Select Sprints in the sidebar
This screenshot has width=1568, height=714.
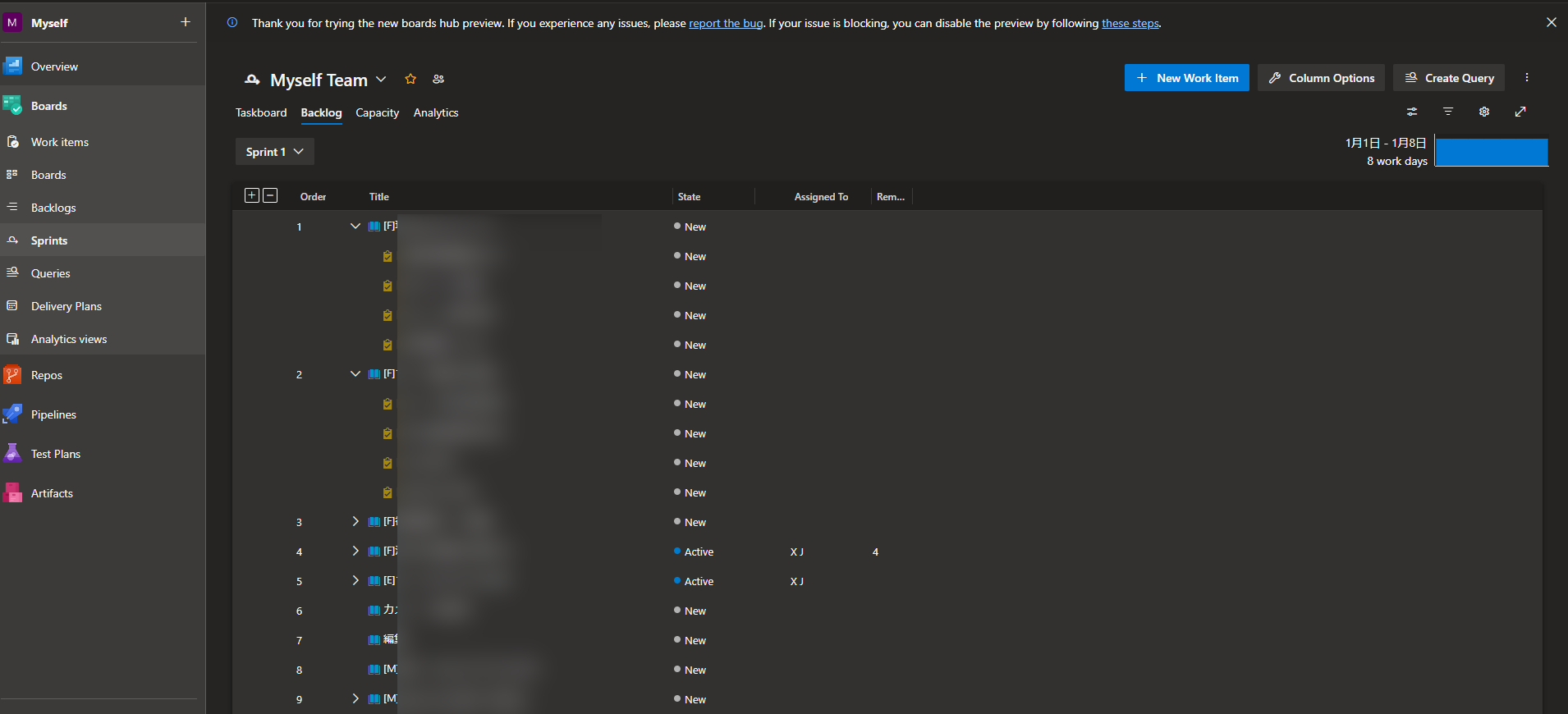coord(103,240)
